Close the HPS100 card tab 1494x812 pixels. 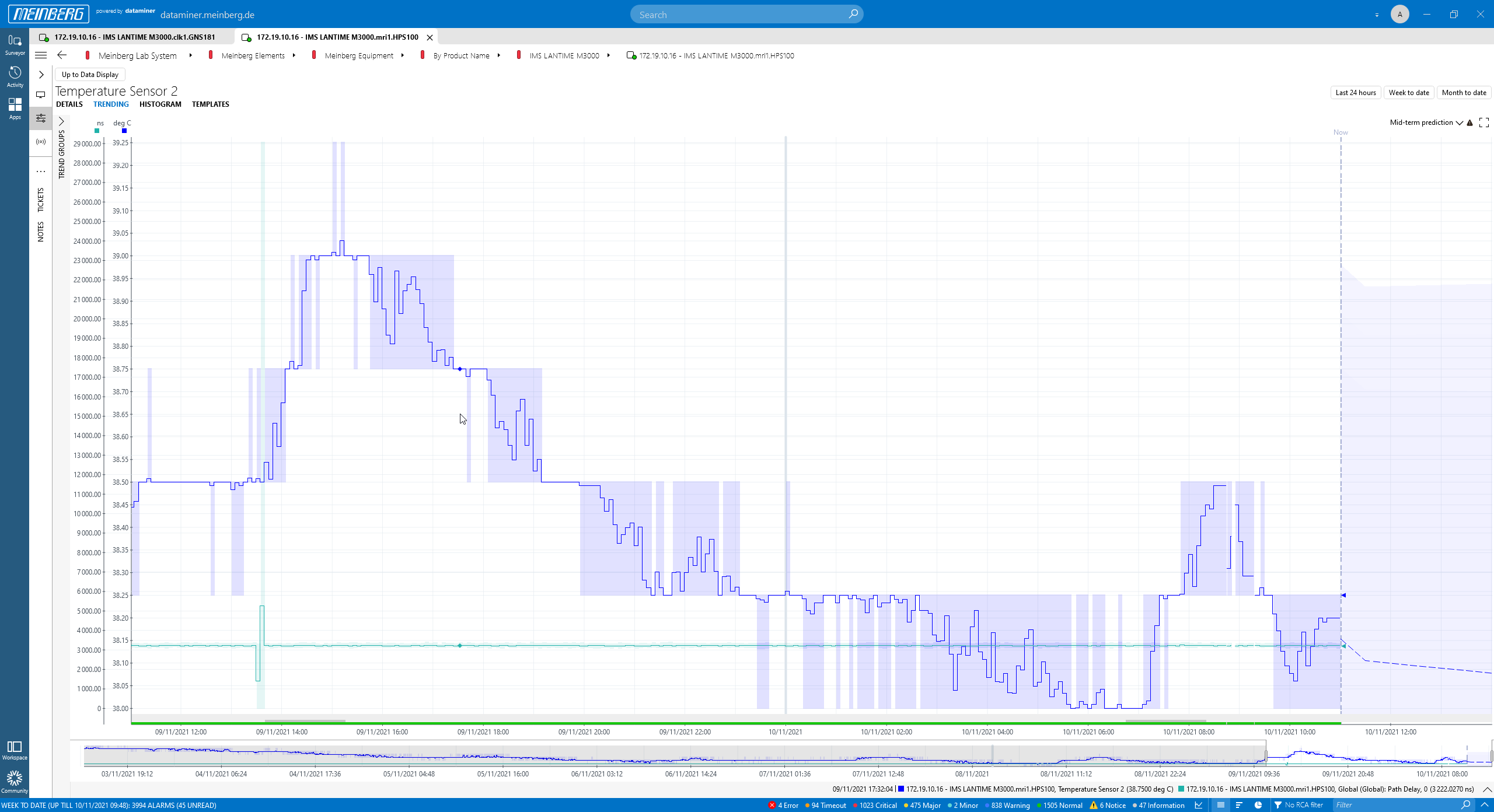tap(430, 37)
